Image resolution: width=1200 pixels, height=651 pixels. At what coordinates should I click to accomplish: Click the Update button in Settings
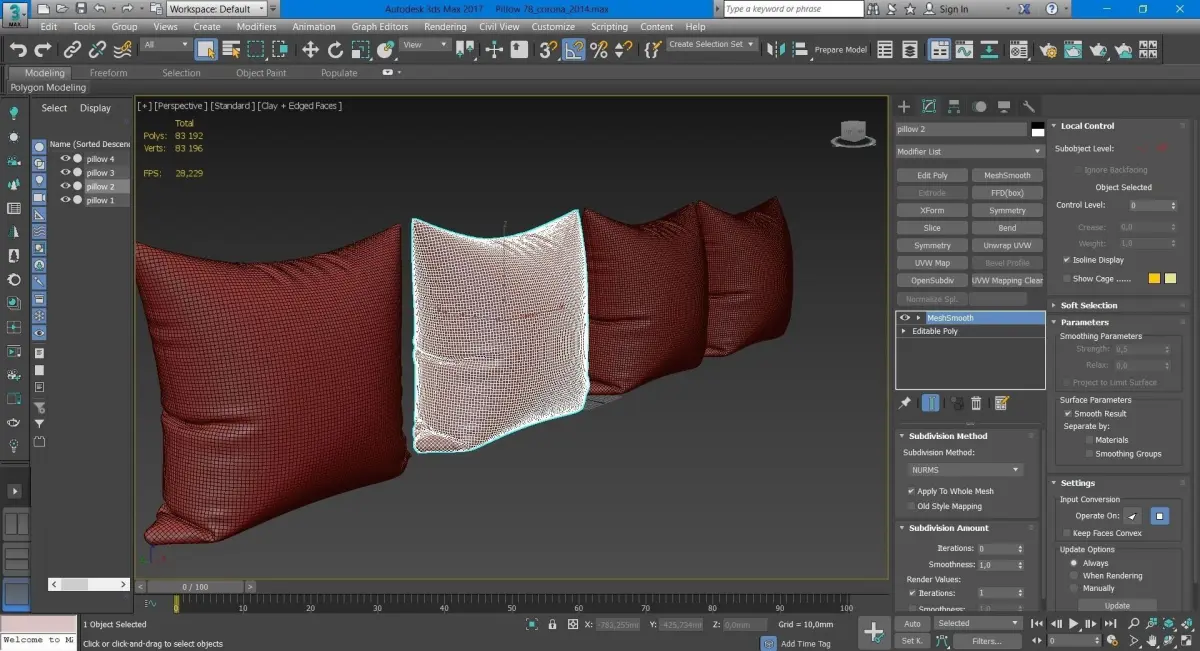1117,605
